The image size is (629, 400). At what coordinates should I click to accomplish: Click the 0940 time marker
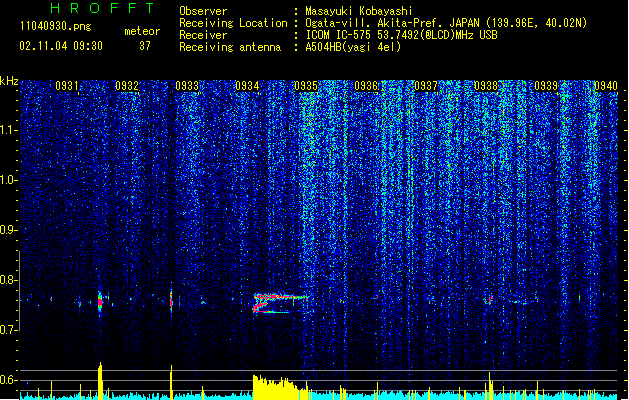click(x=606, y=86)
